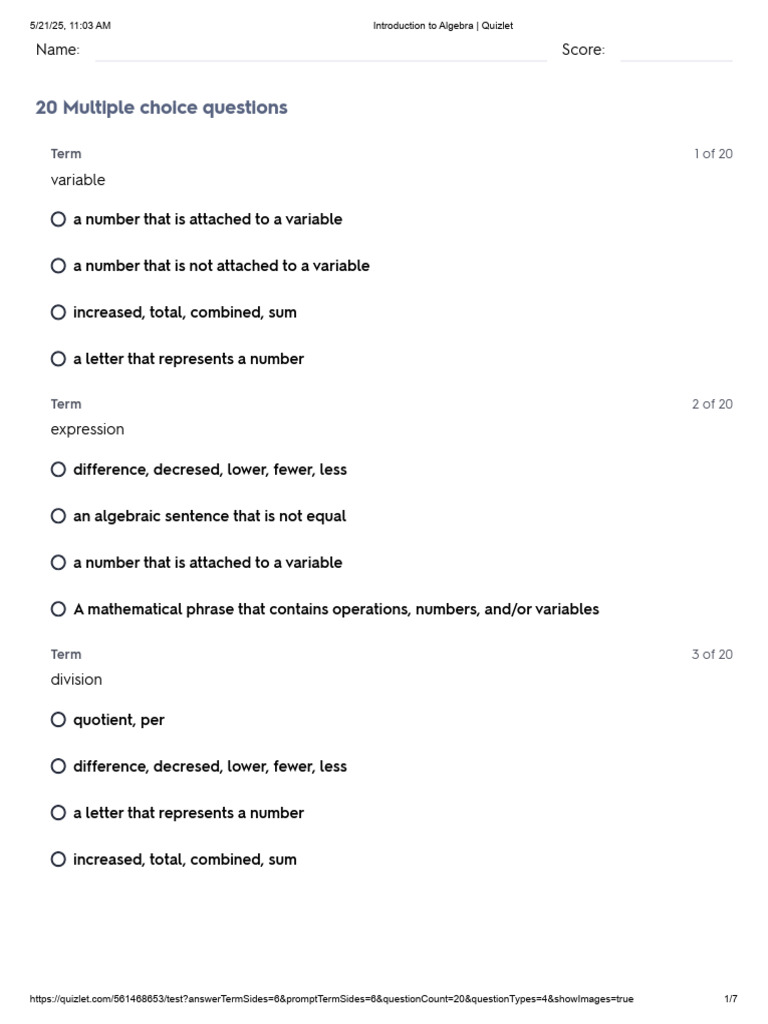Click the '20 Multiple choice questions' heading
The image size is (768, 1024).
tap(161, 107)
